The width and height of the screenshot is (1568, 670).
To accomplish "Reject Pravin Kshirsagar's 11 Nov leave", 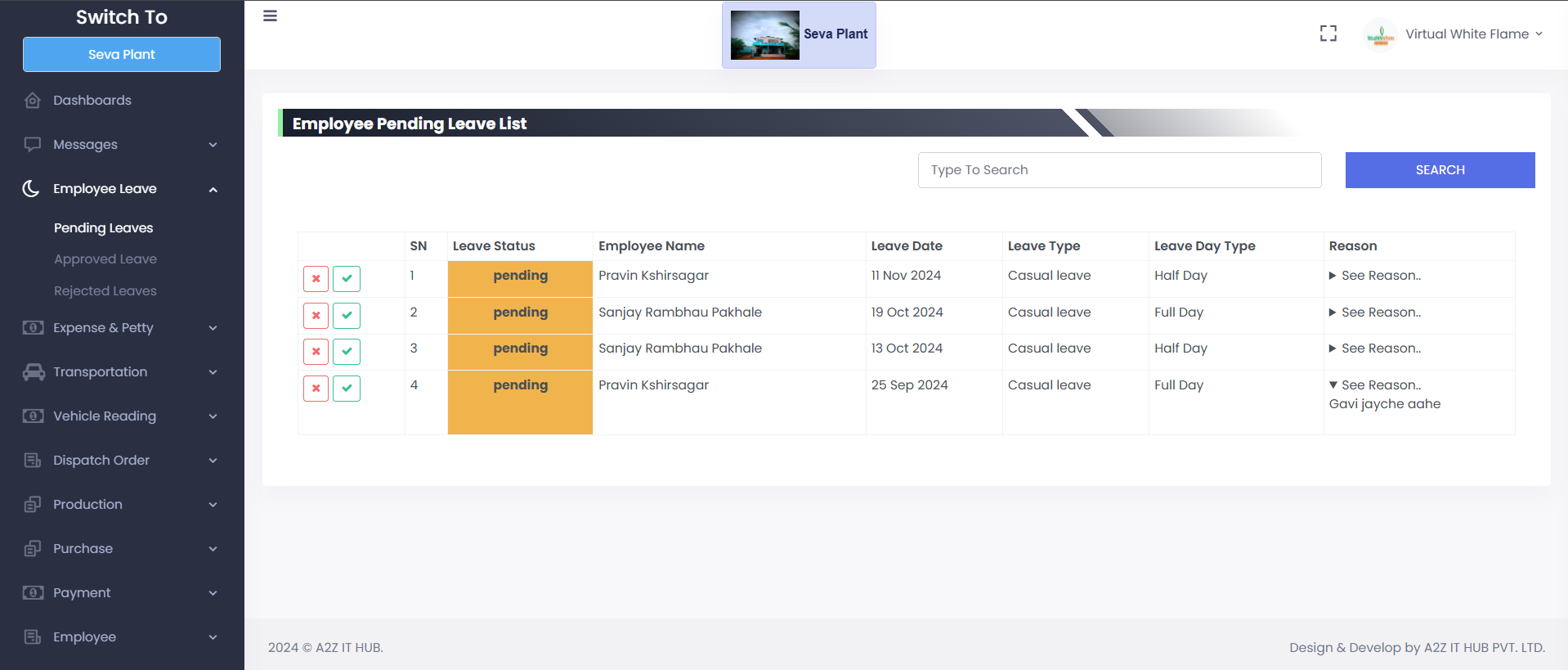I will [316, 279].
